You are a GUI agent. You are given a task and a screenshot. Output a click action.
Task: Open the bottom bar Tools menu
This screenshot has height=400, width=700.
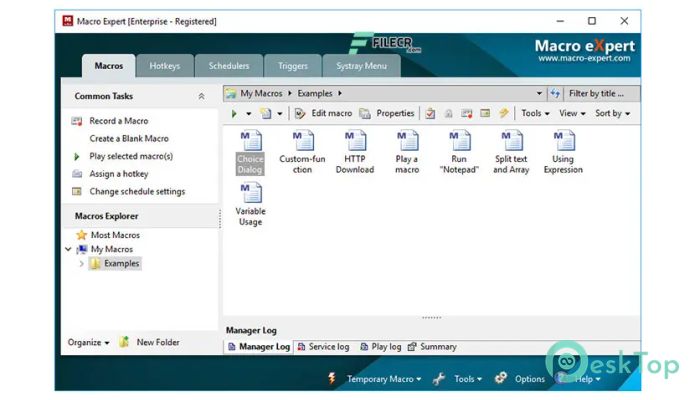(468, 379)
